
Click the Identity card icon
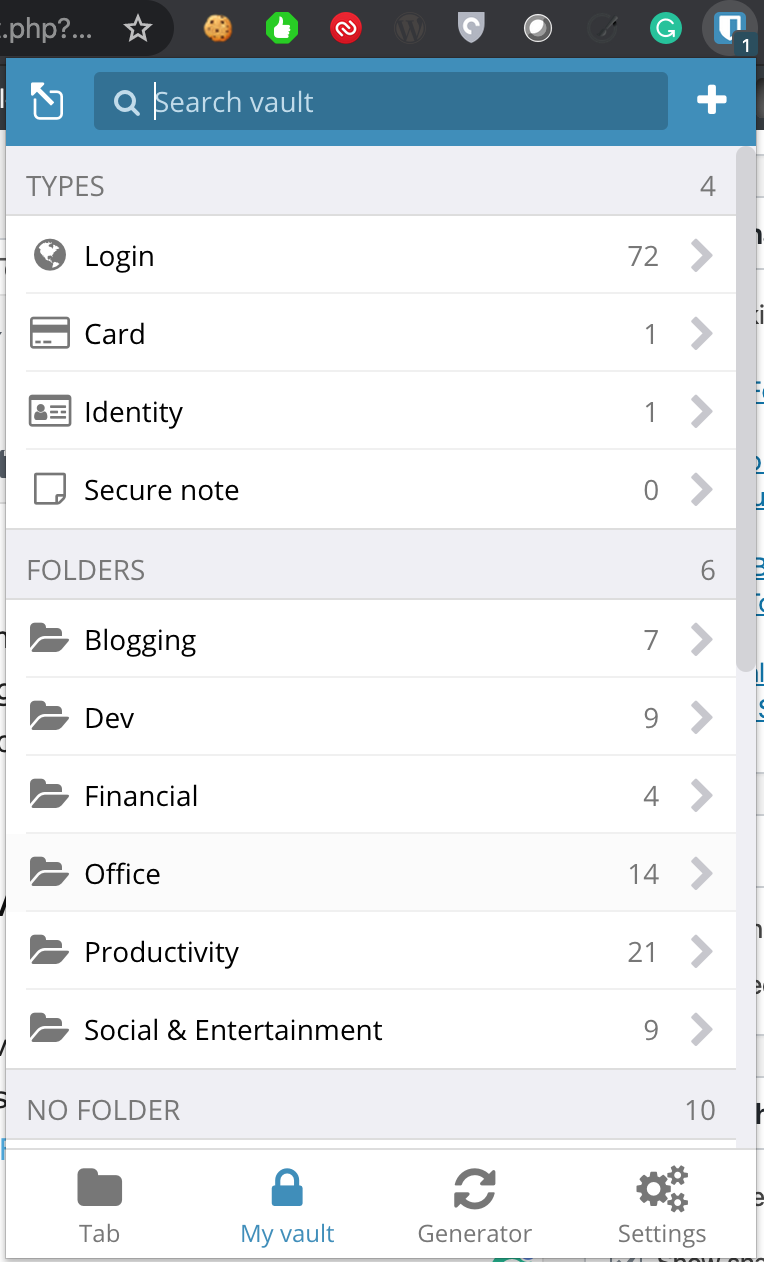[50, 412]
